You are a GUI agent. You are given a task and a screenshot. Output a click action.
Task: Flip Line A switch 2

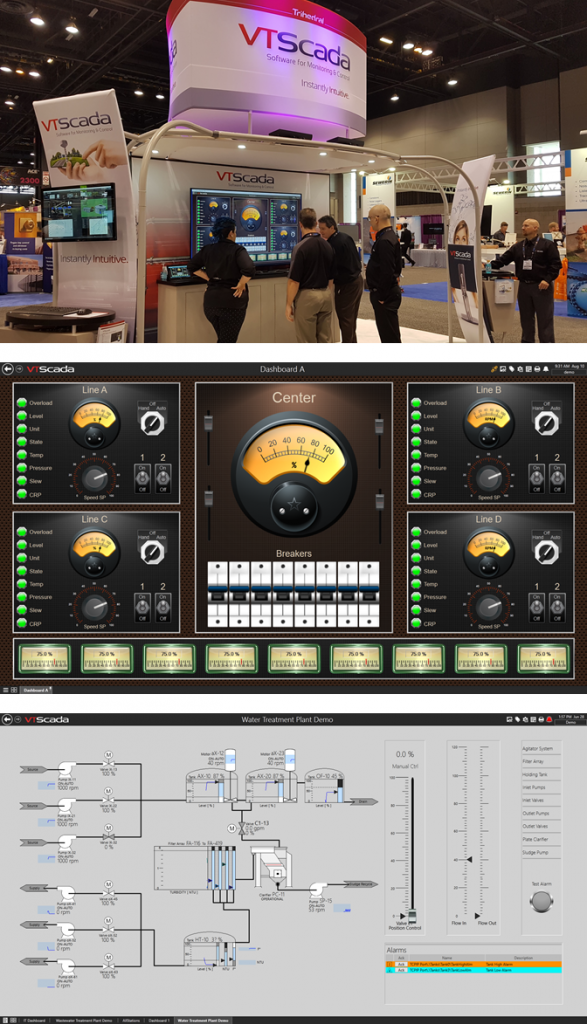pos(163,479)
